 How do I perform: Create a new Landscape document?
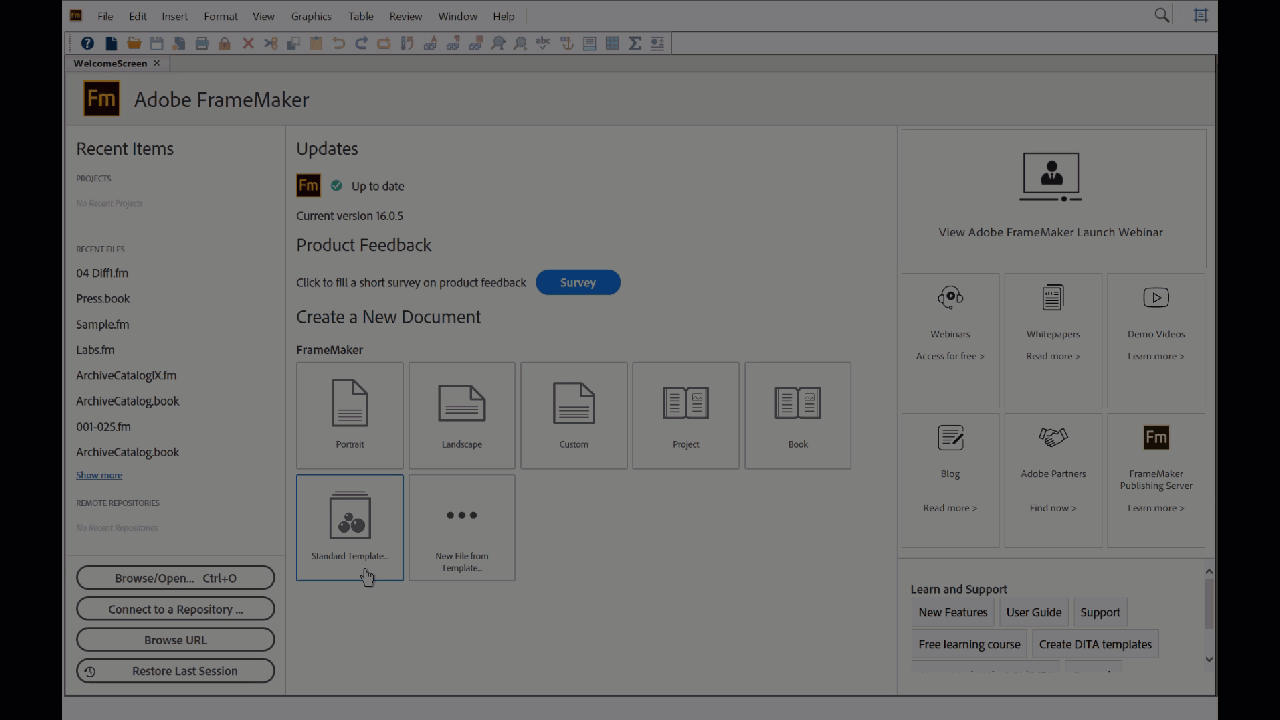point(462,415)
